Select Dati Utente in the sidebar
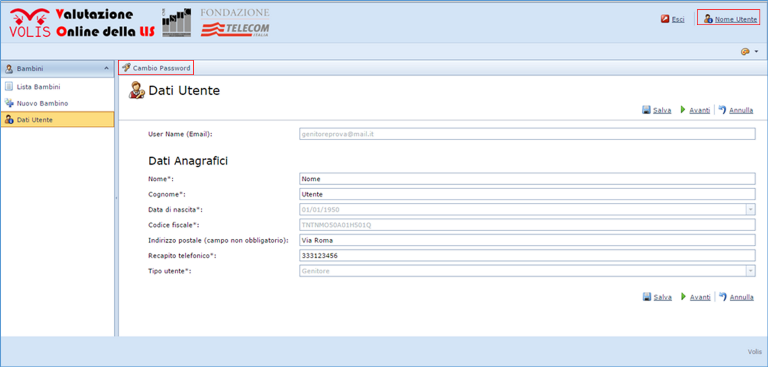The image size is (768, 367). 57,120
